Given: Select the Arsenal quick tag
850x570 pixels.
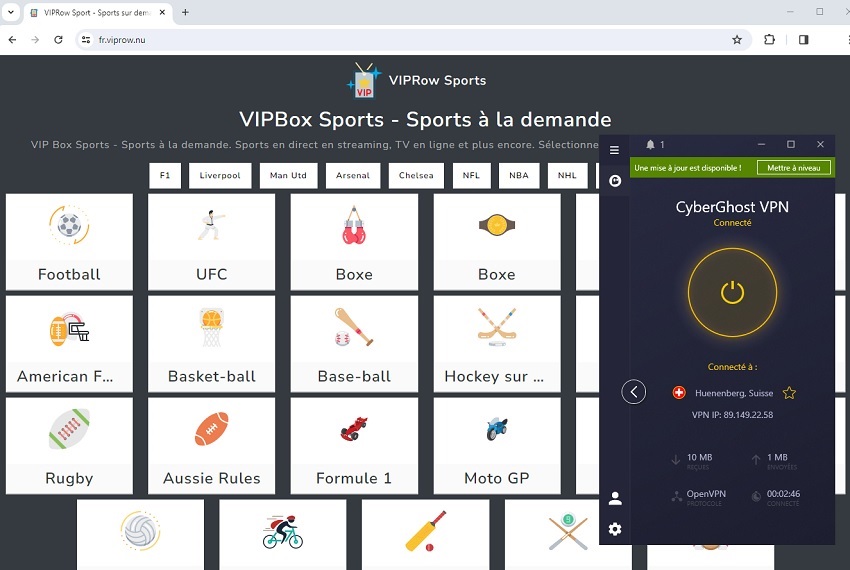Looking at the screenshot, I should tap(353, 176).
